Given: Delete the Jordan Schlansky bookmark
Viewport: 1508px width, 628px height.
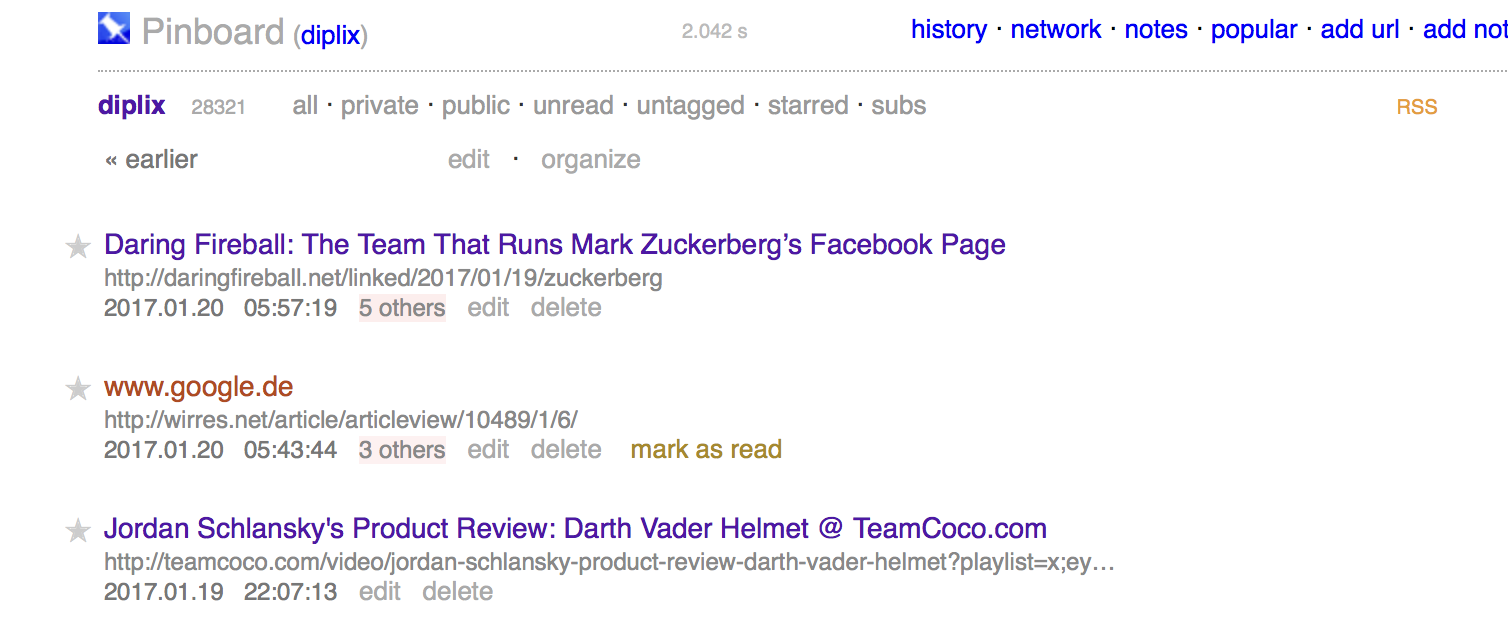Looking at the screenshot, I should click(x=457, y=592).
